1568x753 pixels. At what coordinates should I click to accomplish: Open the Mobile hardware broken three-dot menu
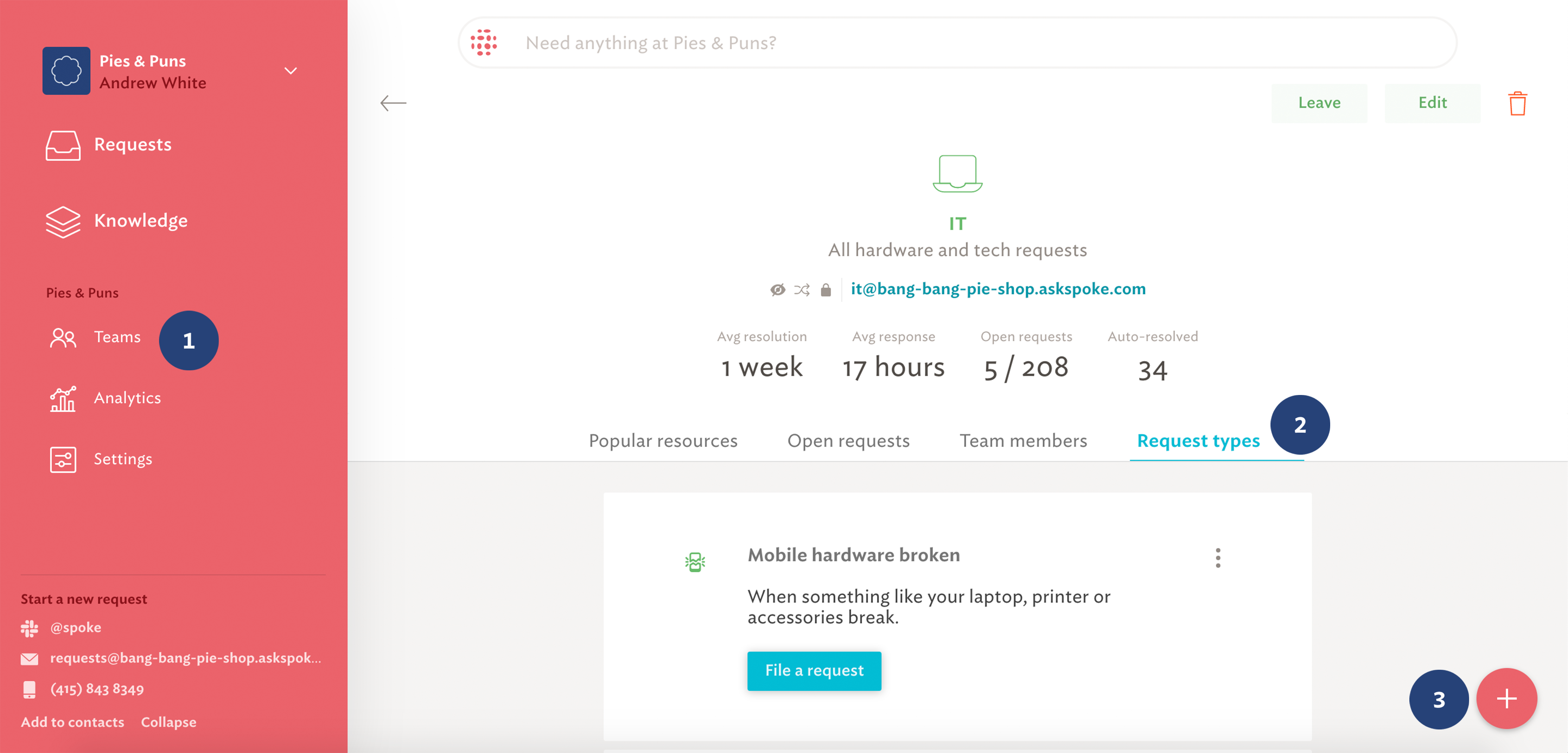click(1218, 558)
